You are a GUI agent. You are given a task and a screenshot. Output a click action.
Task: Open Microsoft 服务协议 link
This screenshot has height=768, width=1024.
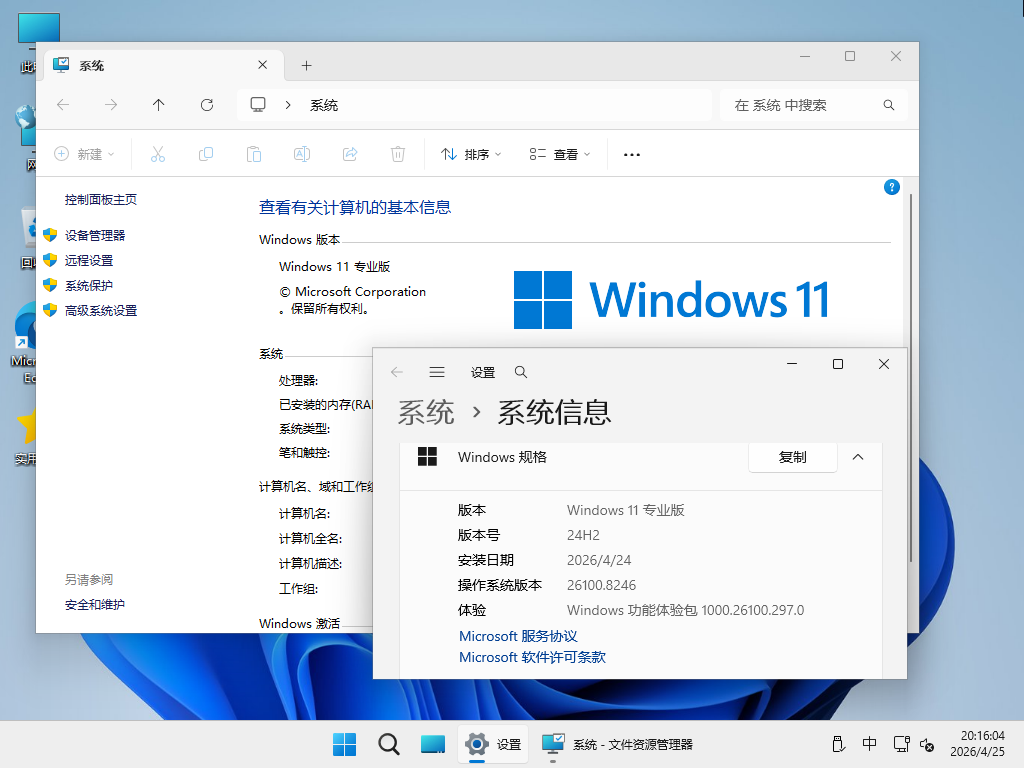[x=518, y=636]
